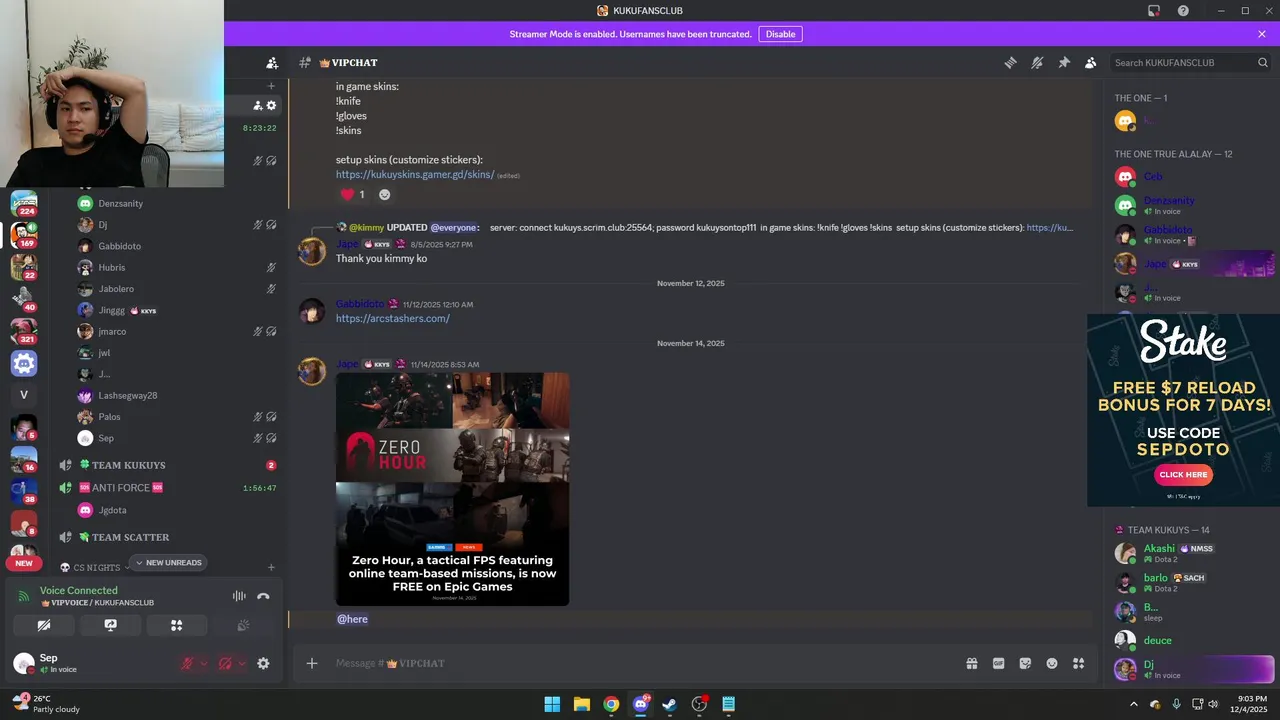The height and width of the screenshot is (720, 1280).
Task: Open User Settings gear
Action: click(x=263, y=663)
